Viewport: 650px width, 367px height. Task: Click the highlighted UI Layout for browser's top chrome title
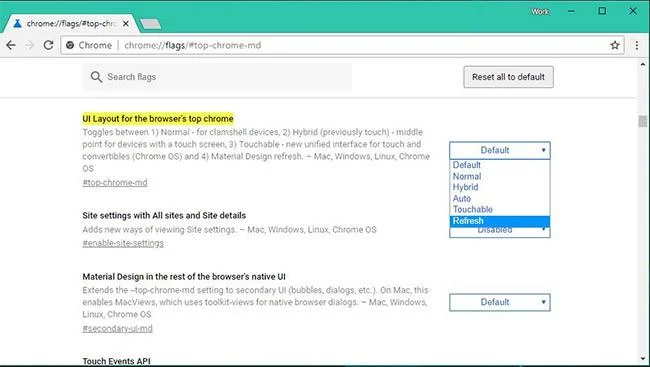[x=158, y=119]
